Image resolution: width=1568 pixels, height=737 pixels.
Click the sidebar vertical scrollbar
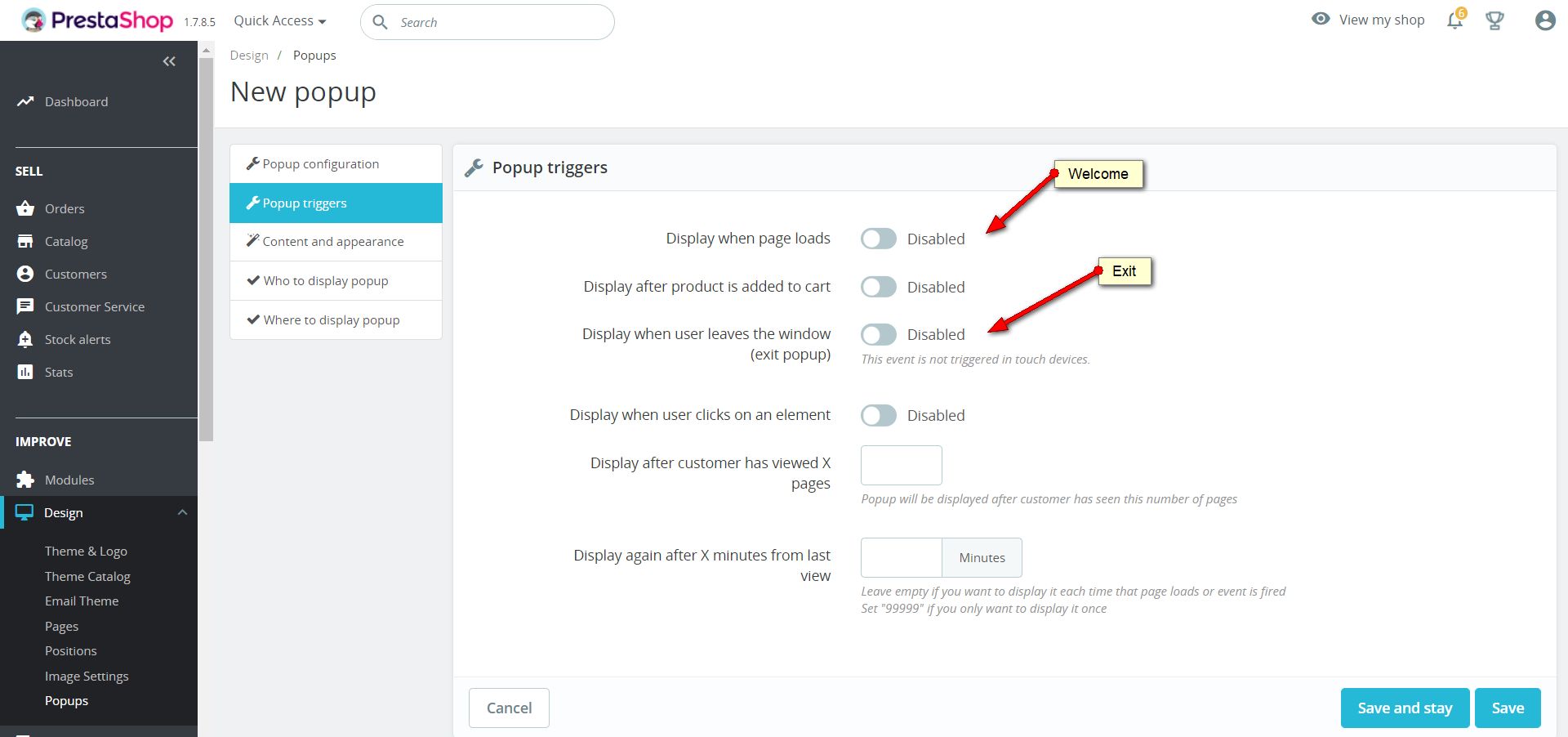[x=207, y=245]
